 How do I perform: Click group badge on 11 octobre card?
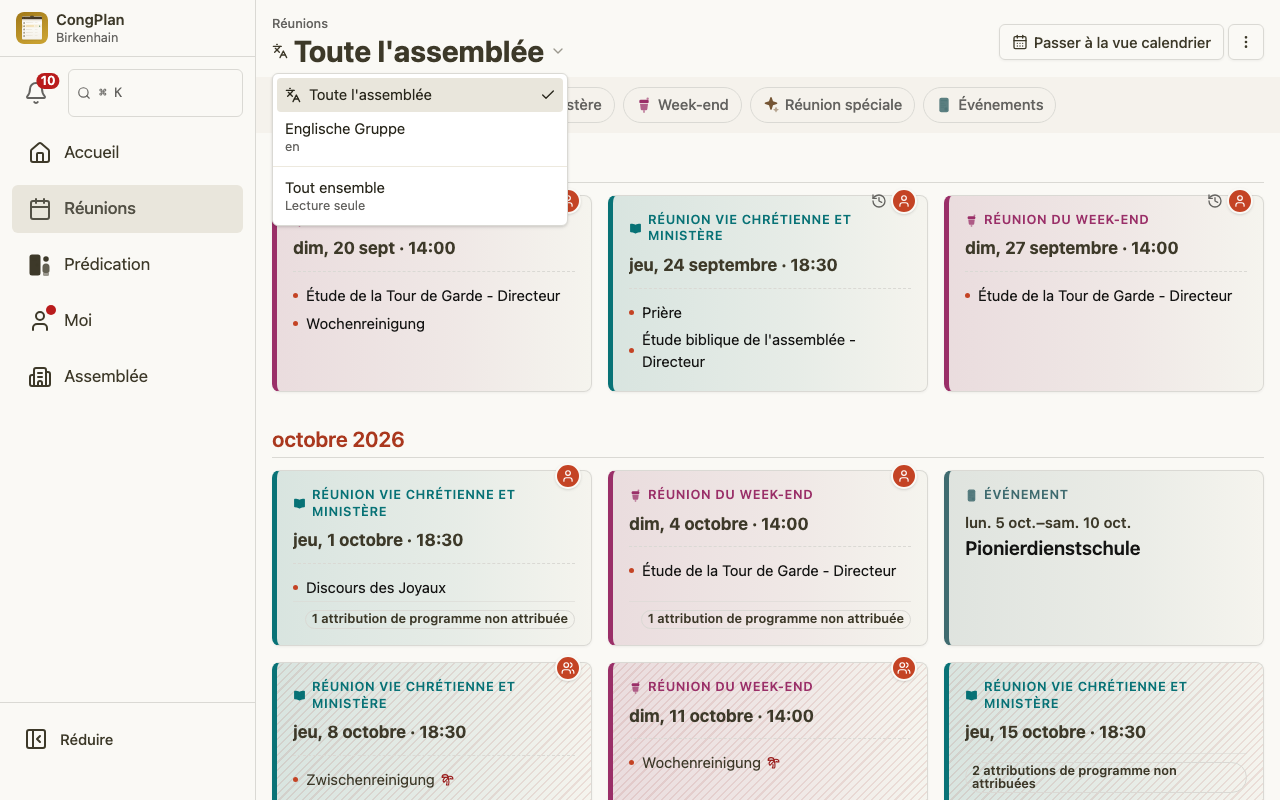pyautogui.click(x=904, y=668)
